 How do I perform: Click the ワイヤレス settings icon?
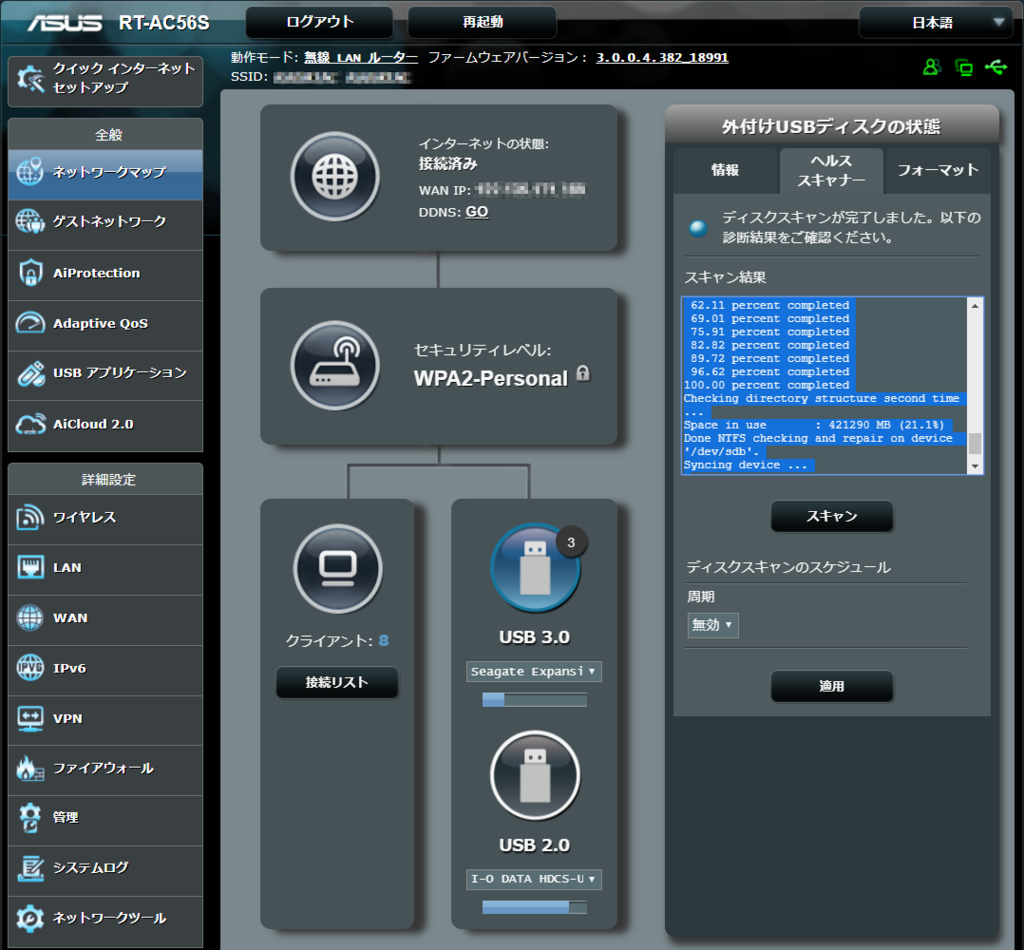pyautogui.click(x=30, y=518)
